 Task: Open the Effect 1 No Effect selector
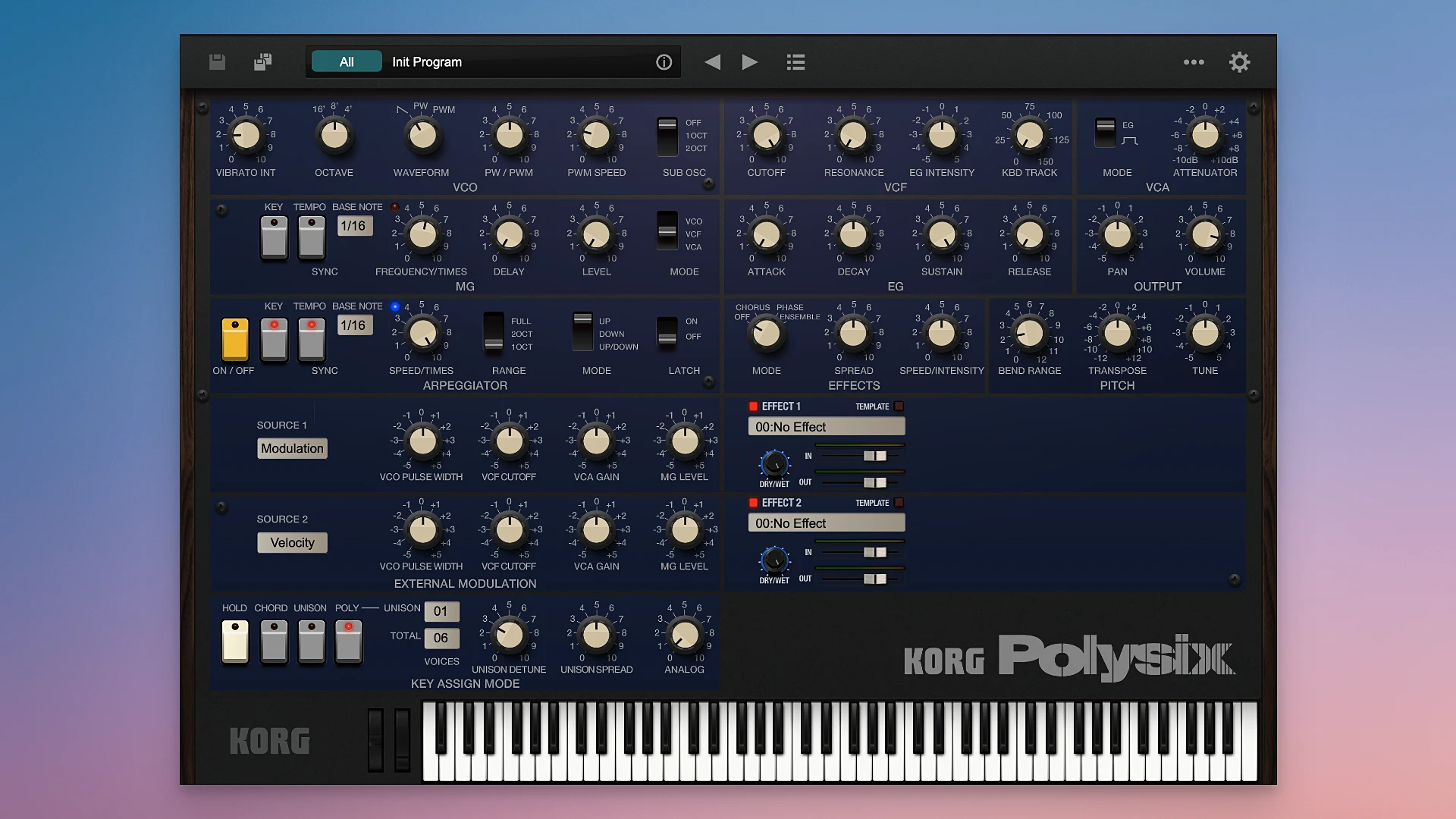tap(826, 426)
